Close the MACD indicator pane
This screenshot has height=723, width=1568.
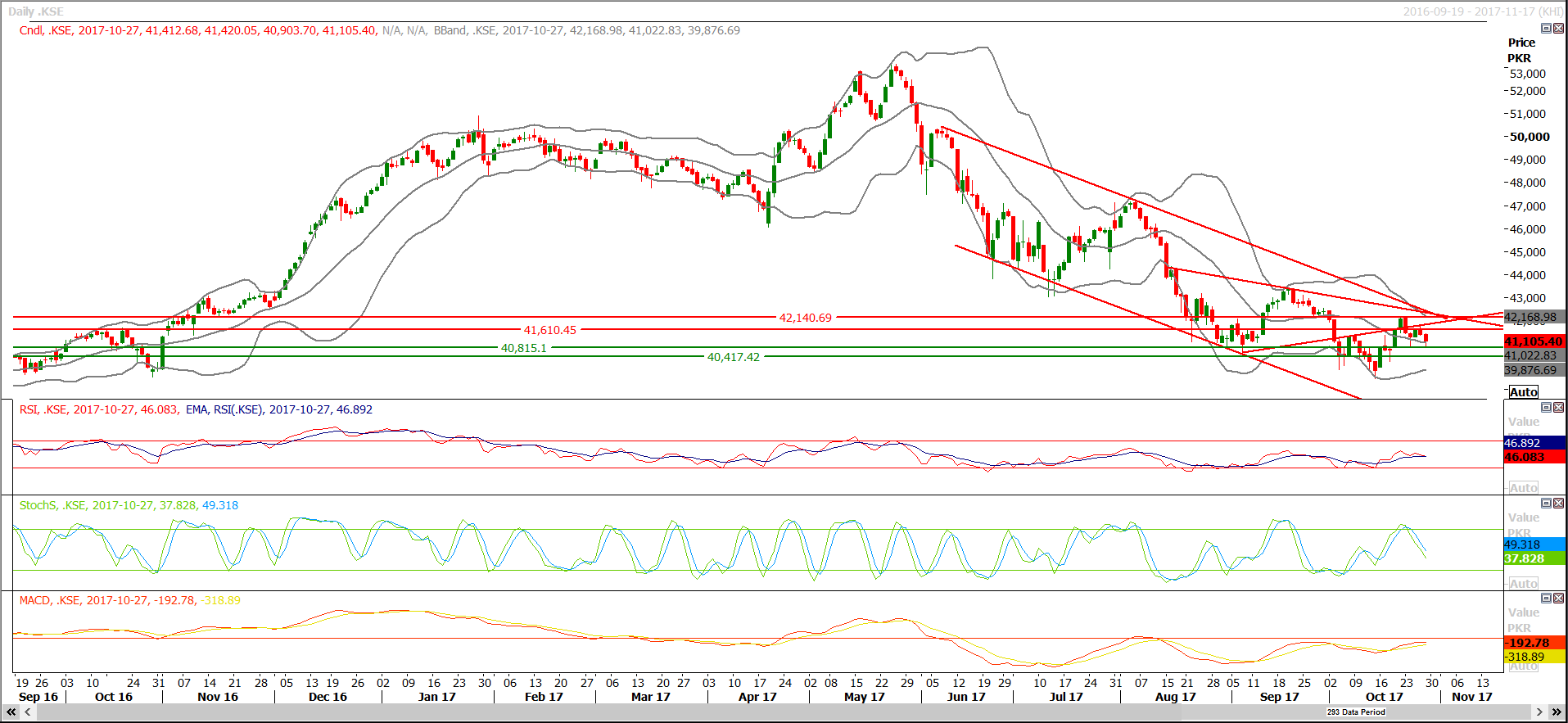(1558, 599)
